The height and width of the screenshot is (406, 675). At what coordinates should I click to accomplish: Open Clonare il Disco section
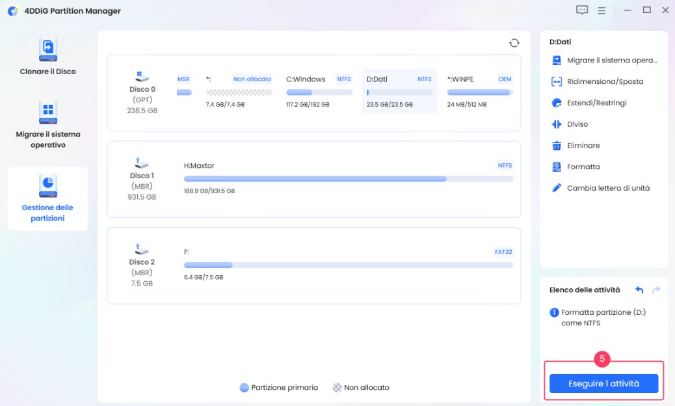coord(48,56)
